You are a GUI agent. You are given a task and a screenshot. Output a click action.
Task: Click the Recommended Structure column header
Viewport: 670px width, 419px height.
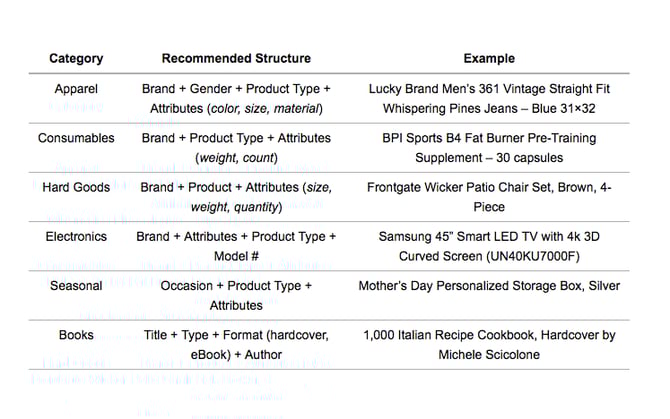click(236, 58)
